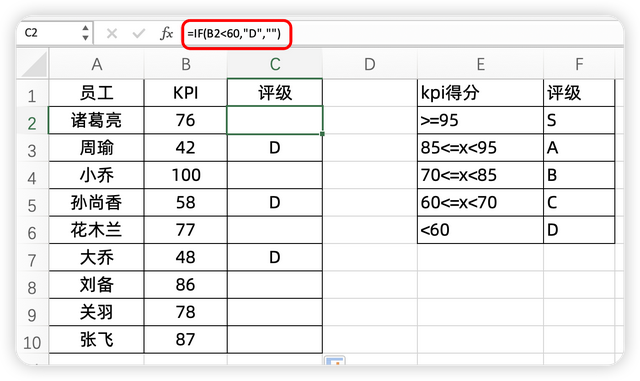The width and height of the screenshot is (640, 381).
Task: Click the KPI header cell in column B
Action: [186, 93]
